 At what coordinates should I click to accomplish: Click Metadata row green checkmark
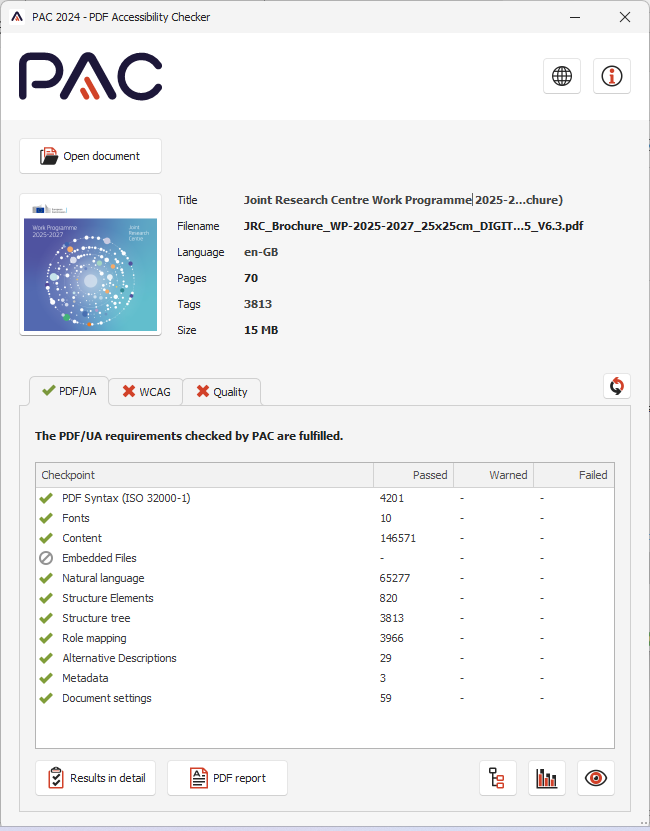(46, 678)
